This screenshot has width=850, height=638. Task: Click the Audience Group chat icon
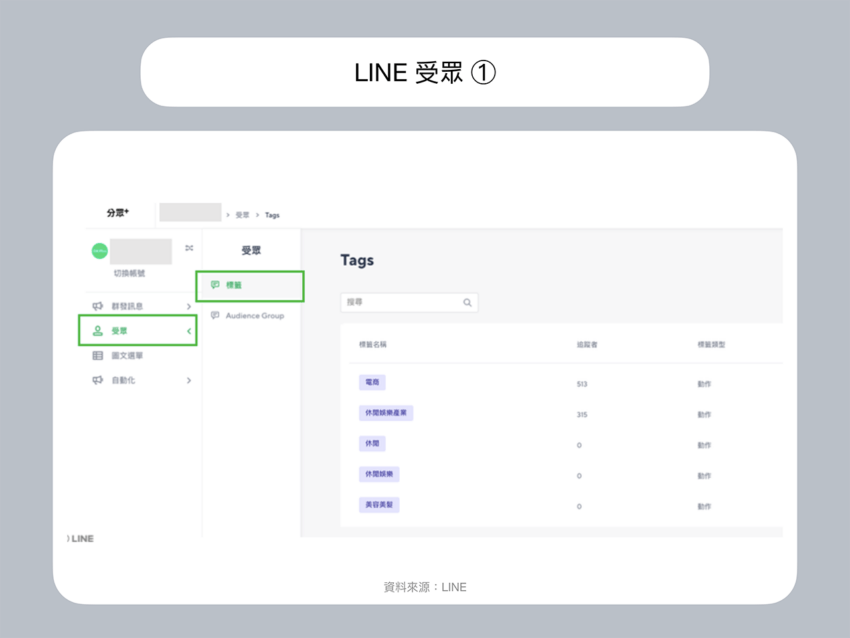click(214, 316)
